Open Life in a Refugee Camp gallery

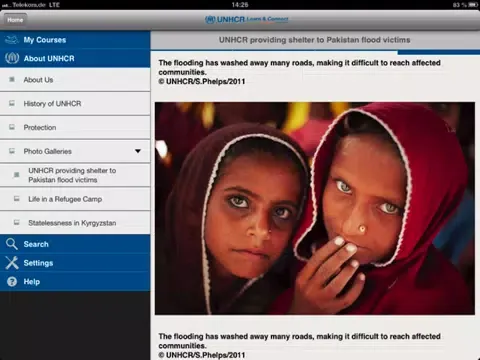coord(75,199)
